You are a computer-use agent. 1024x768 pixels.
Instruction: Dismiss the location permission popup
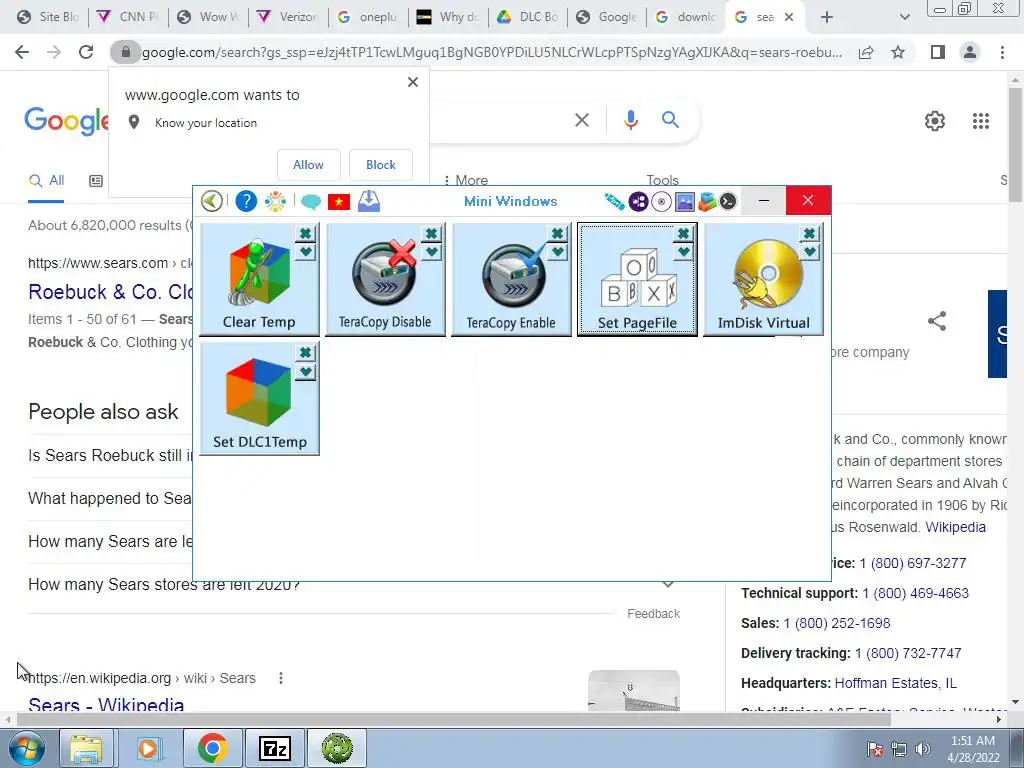pos(413,82)
